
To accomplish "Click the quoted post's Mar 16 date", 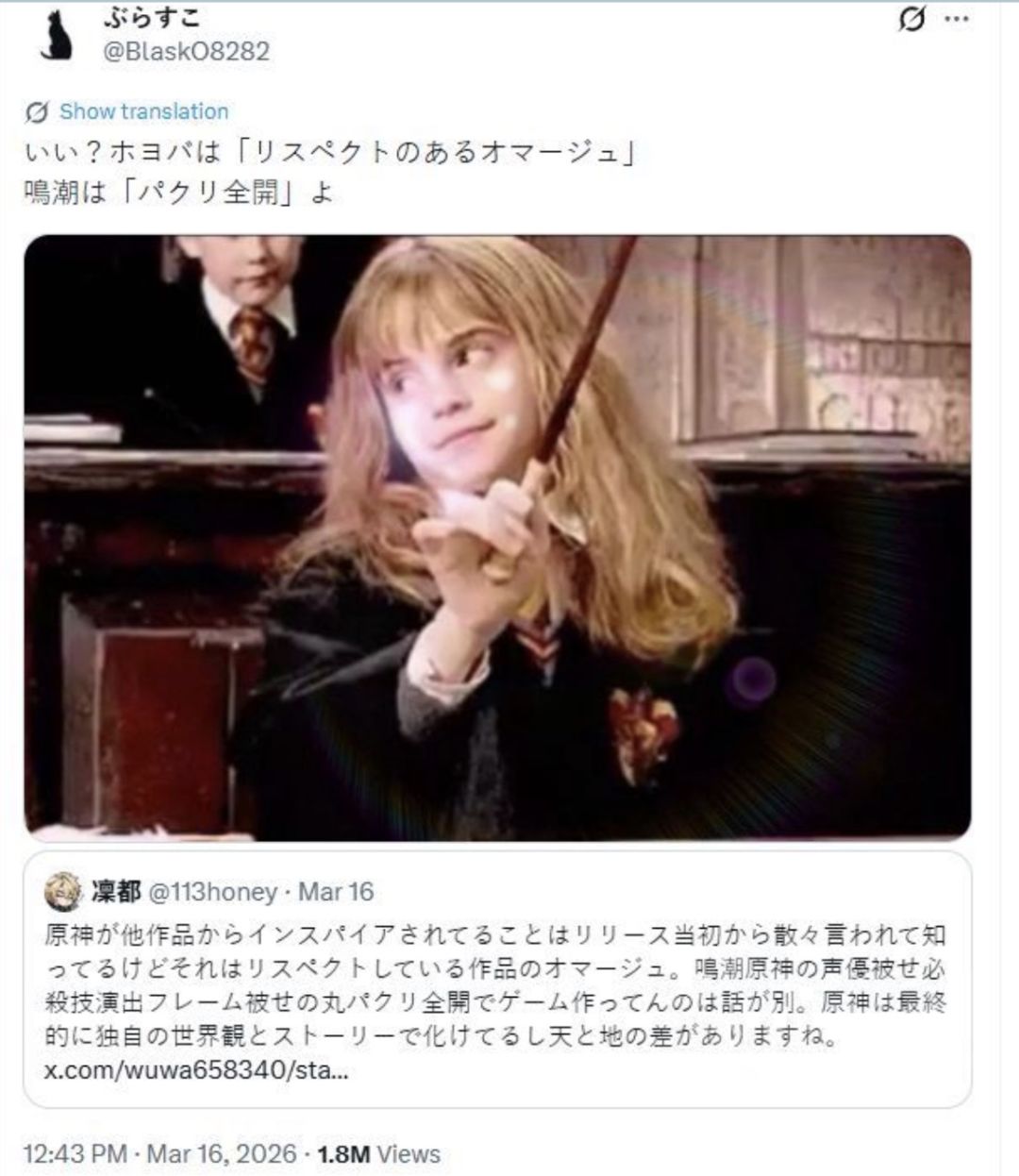I will (336, 892).
